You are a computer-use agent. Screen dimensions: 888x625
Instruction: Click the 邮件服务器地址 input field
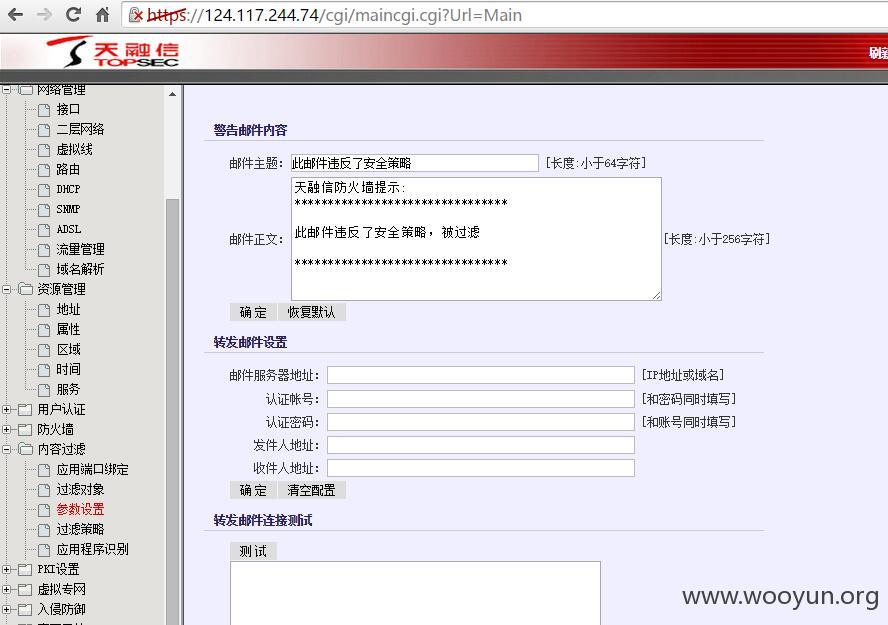coord(481,375)
